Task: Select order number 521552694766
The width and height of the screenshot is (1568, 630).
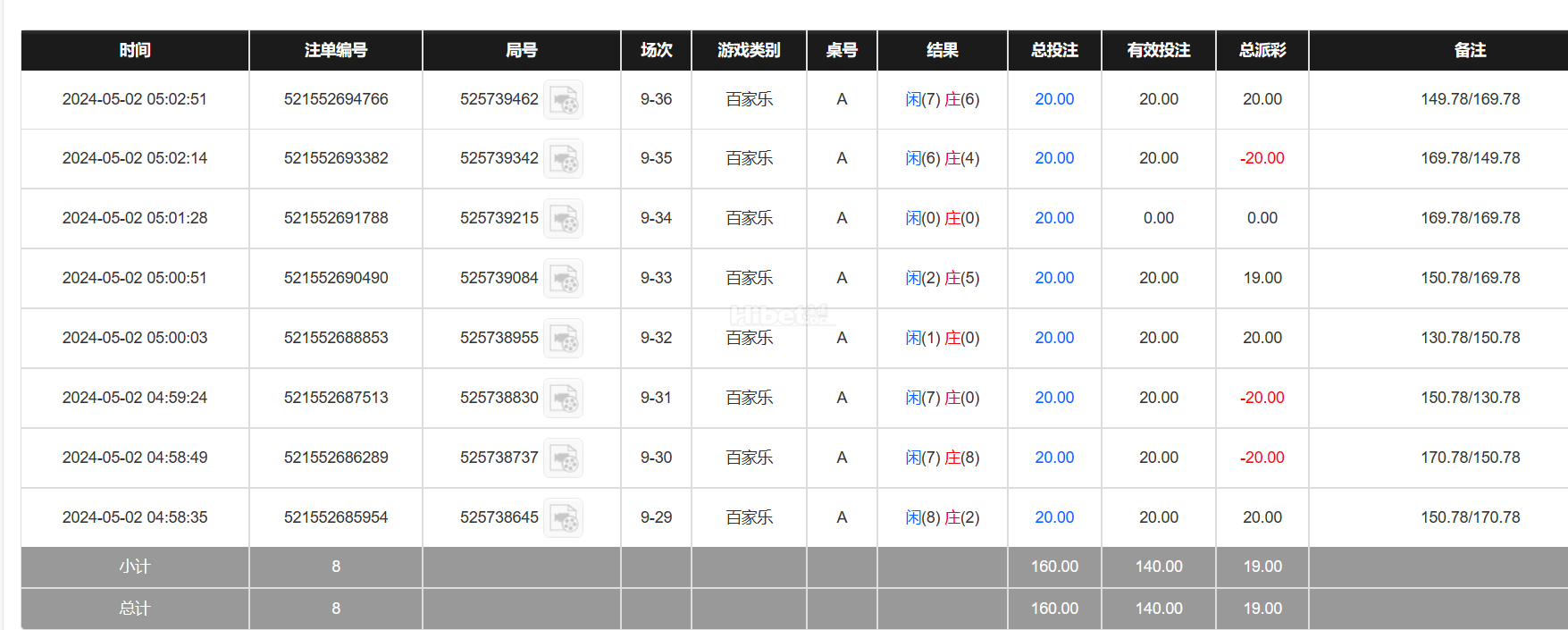Action: 336,99
